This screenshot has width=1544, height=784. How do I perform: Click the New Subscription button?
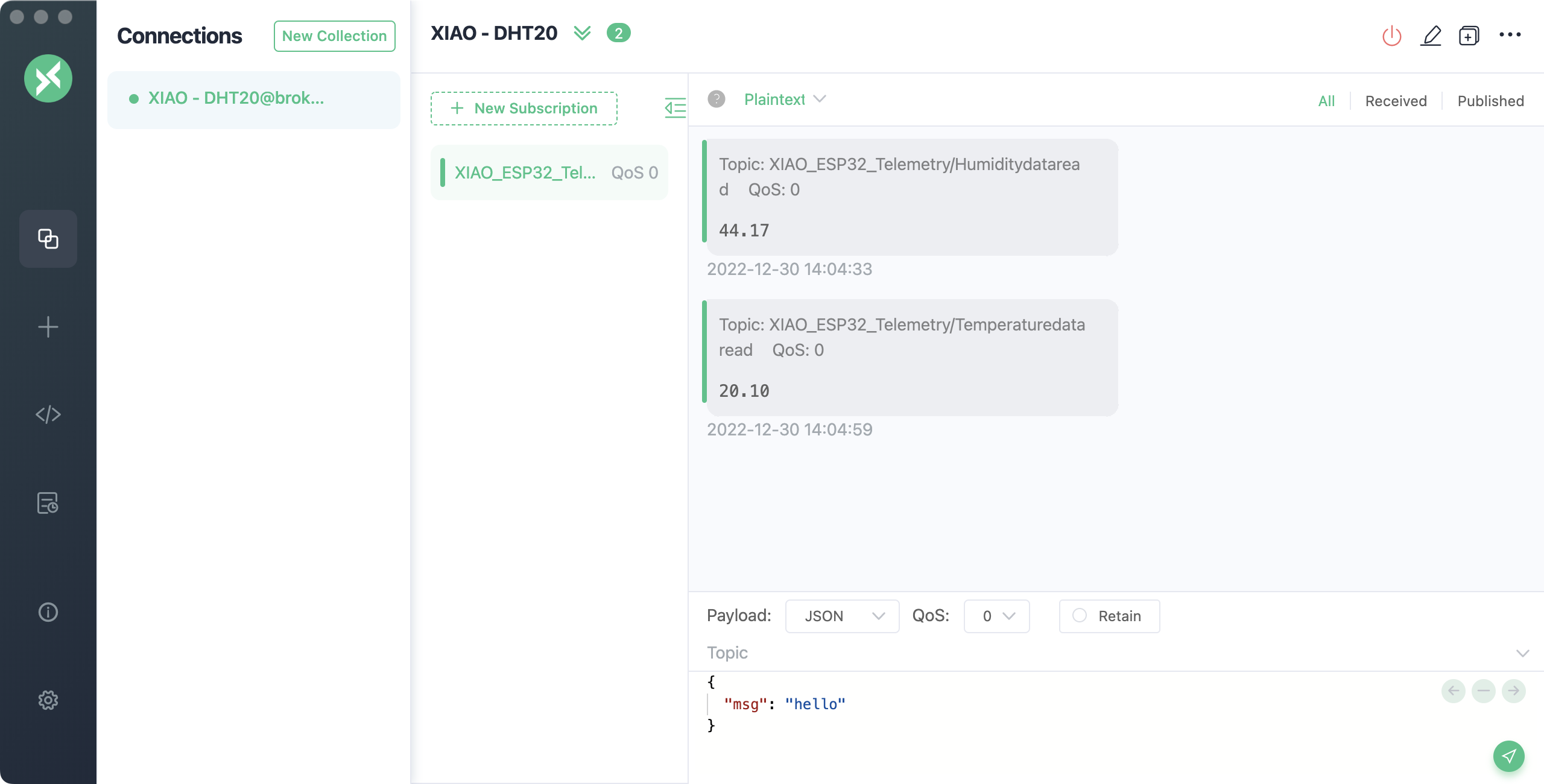pos(524,109)
